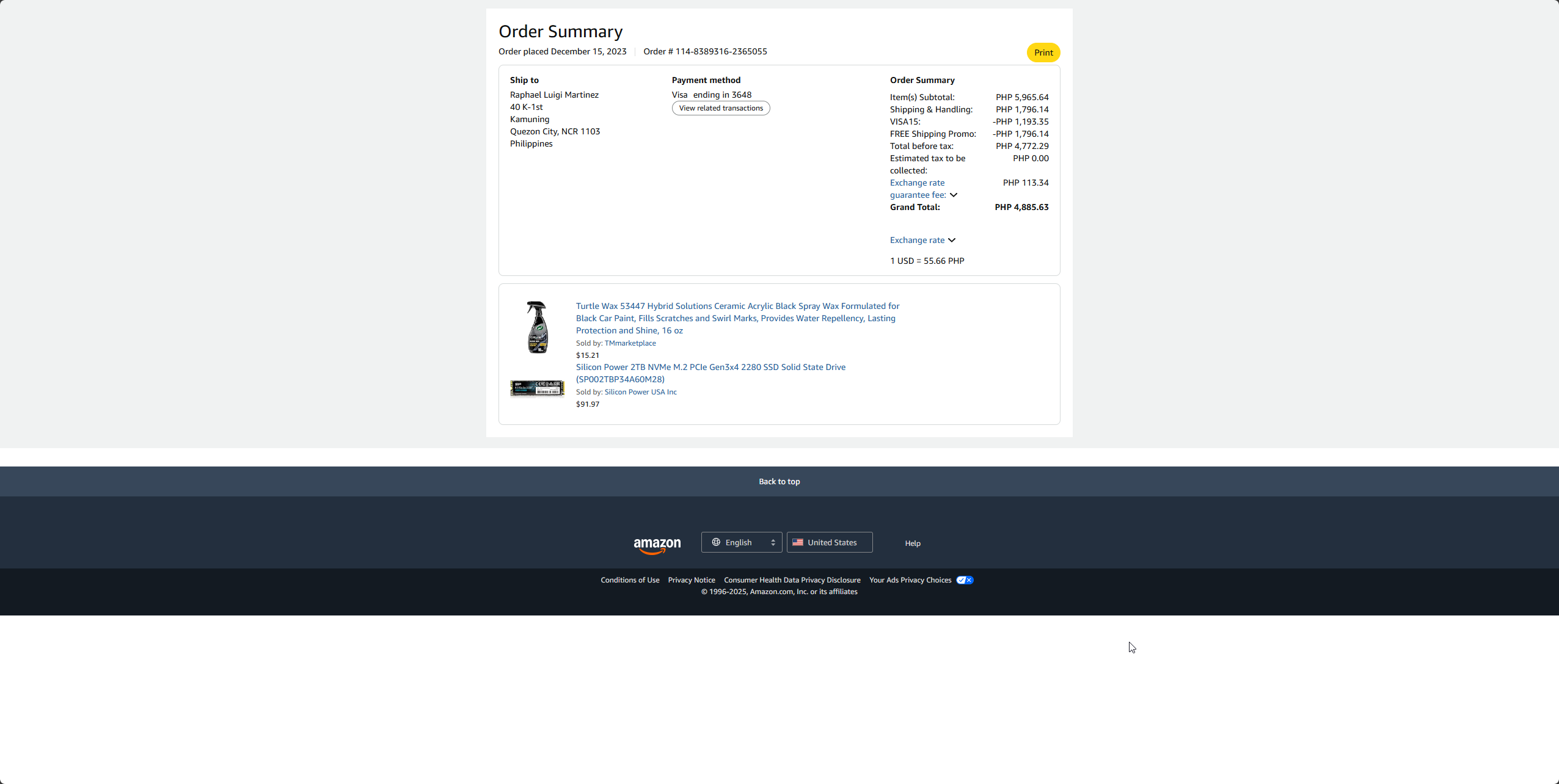Image resolution: width=1559 pixels, height=784 pixels.
Task: Open the English language dropdown
Action: [742, 542]
